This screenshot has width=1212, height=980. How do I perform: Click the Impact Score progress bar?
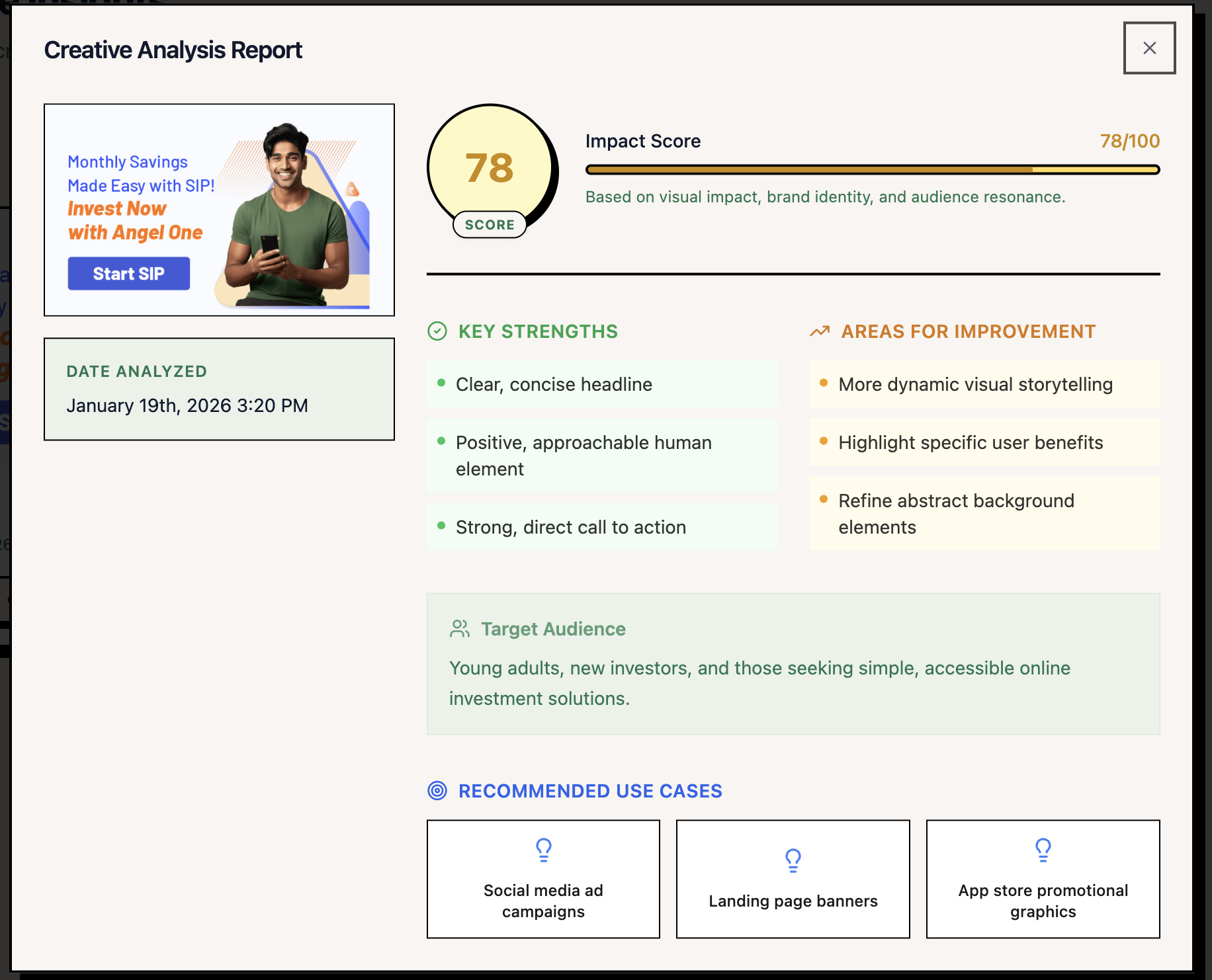[871, 169]
